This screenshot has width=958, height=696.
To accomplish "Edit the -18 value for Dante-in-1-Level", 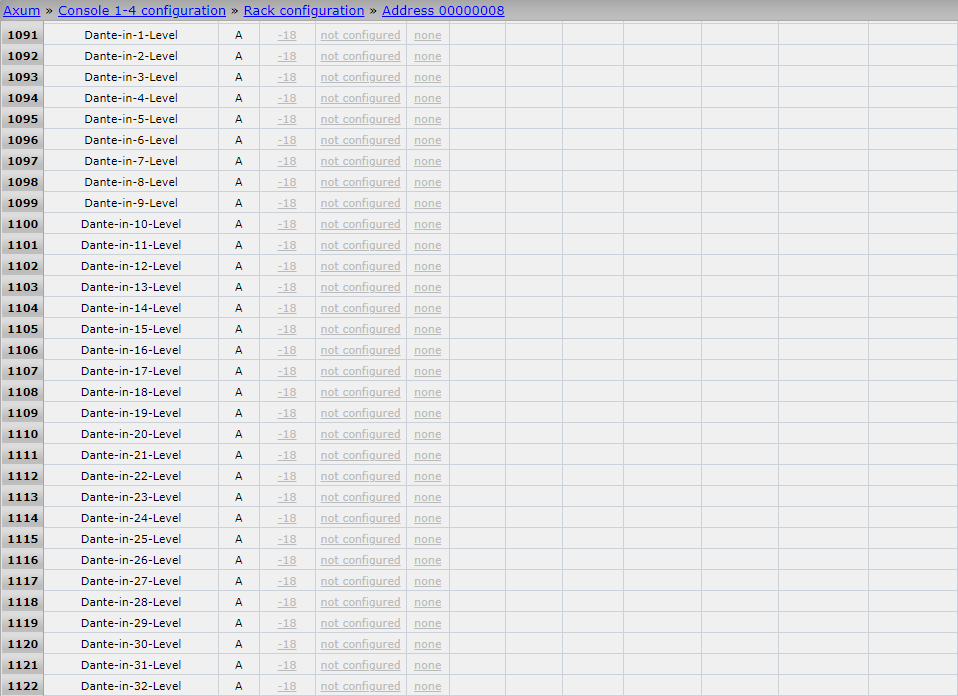I will 287,35.
